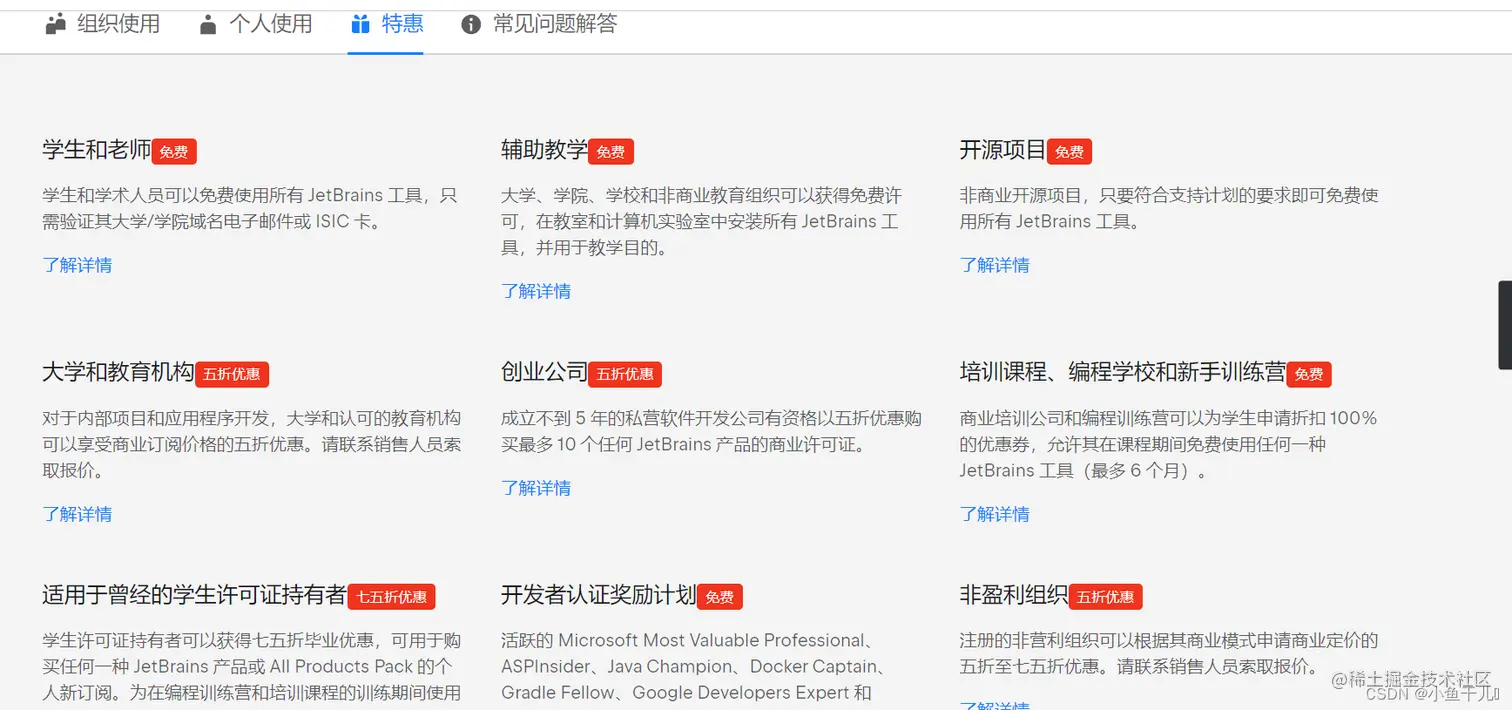The image size is (1512, 710).
Task: Click the 免费 badge next to 学生和老师
Action: coord(173,151)
